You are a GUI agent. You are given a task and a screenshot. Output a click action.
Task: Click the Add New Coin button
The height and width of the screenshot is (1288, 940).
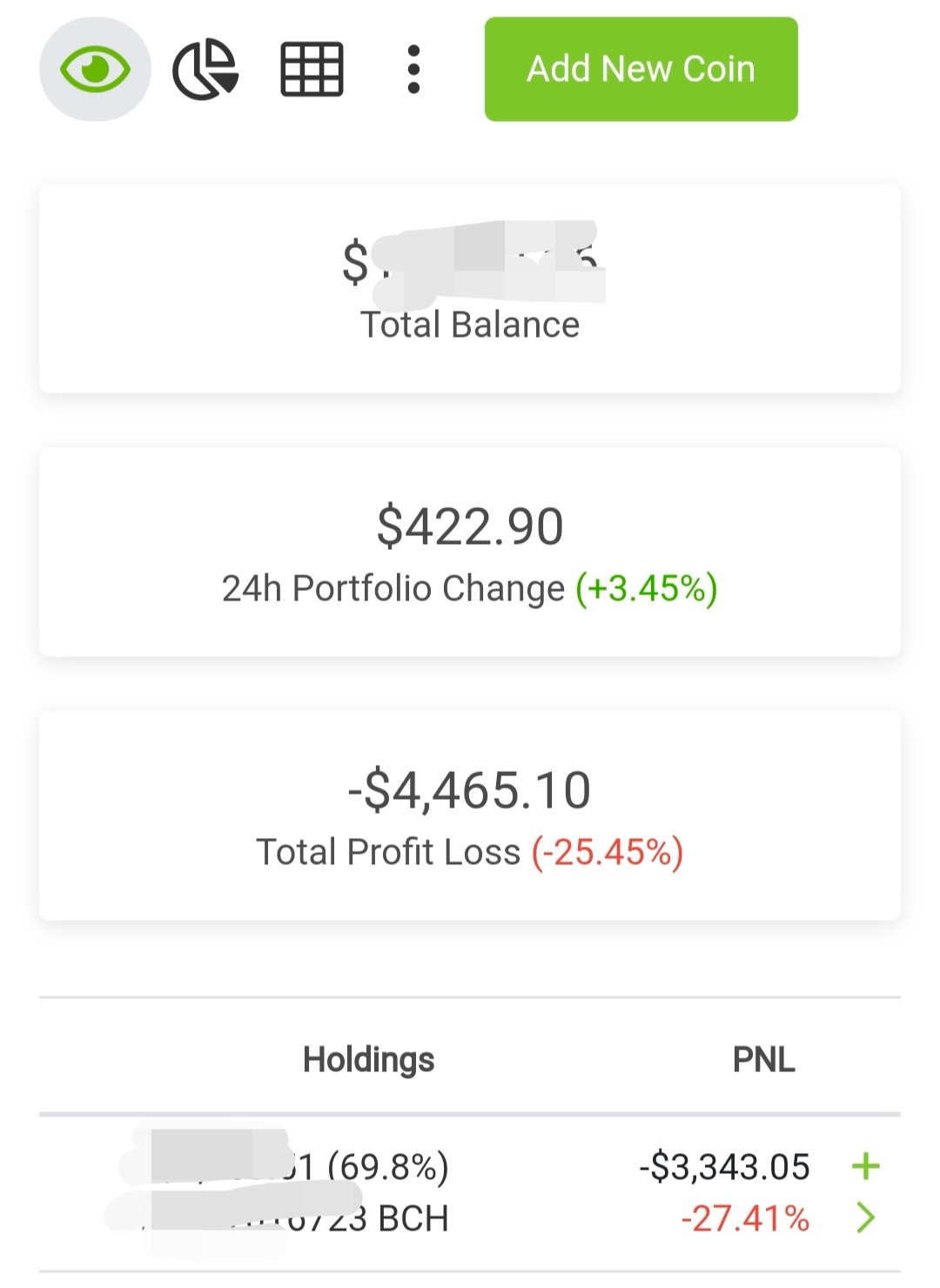641,69
